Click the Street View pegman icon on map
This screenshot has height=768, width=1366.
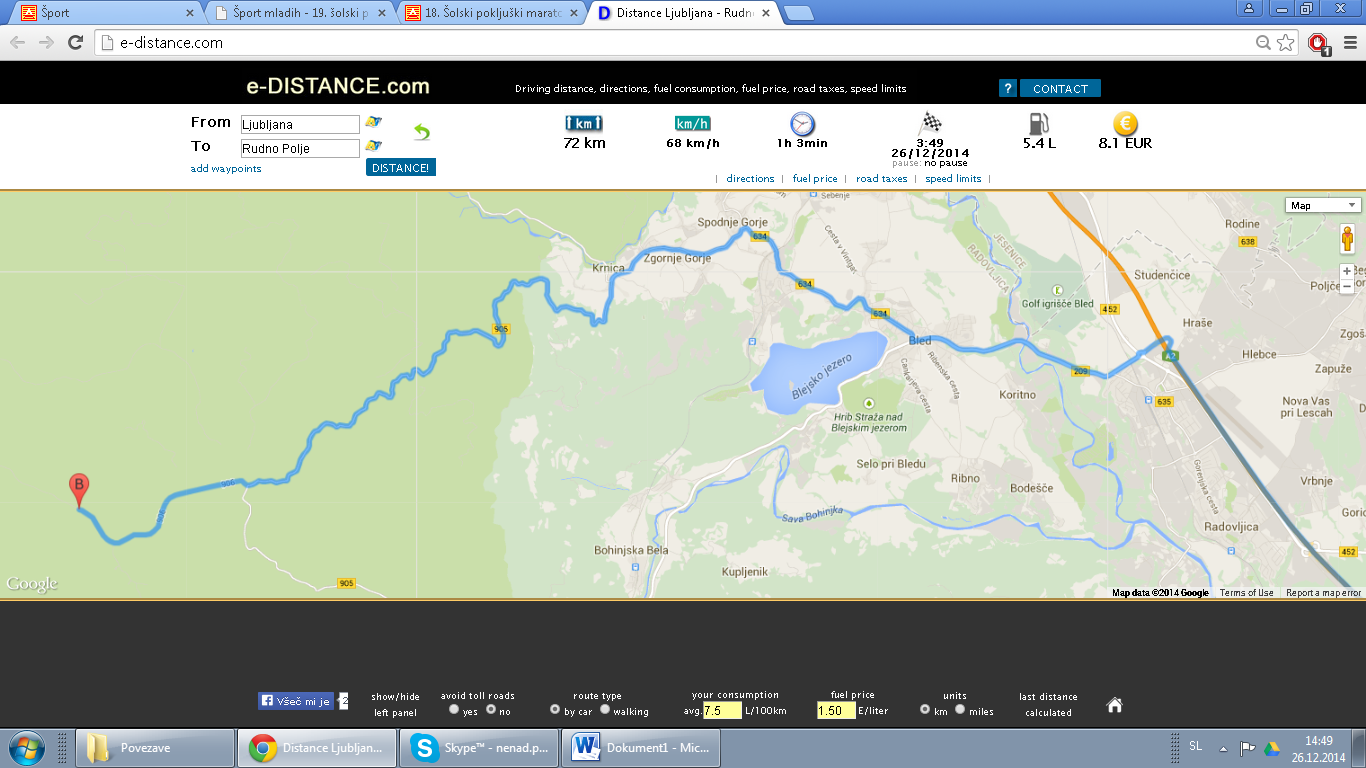1347,239
